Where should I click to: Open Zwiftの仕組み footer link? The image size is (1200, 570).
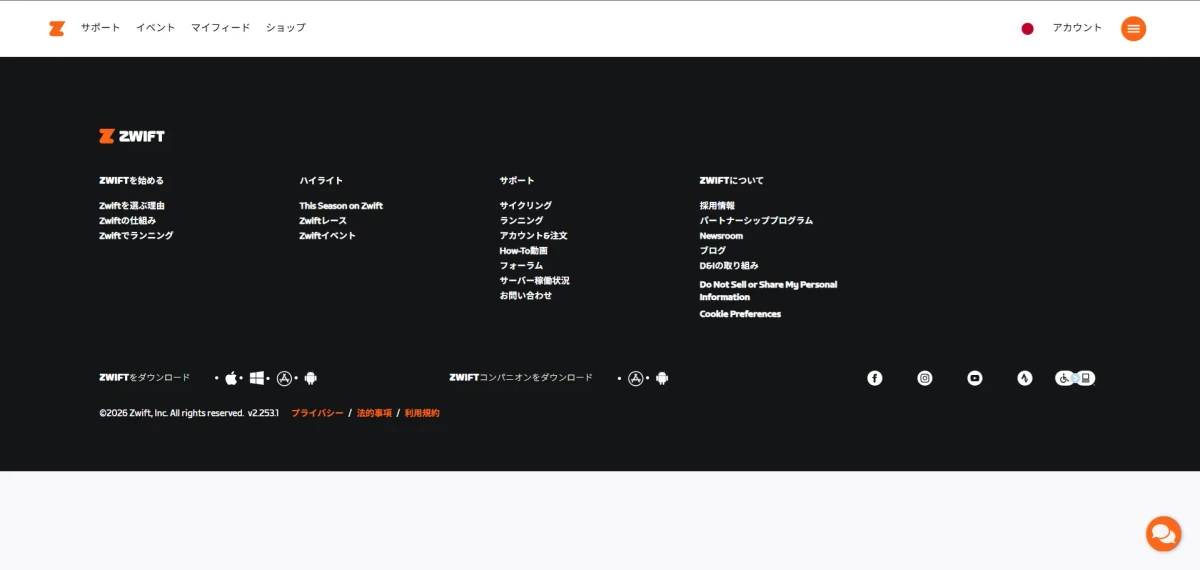pyautogui.click(x=128, y=221)
